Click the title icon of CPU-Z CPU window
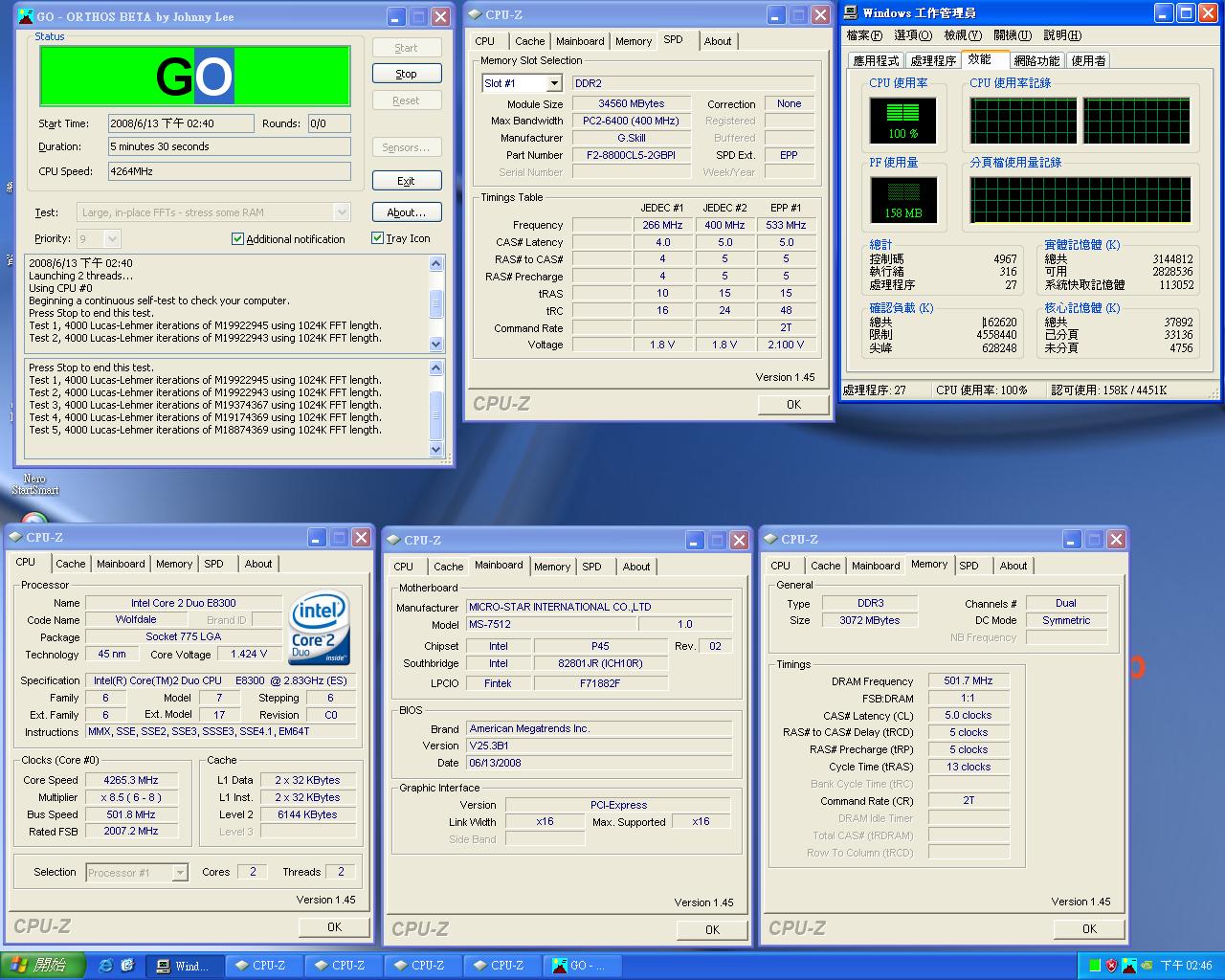This screenshot has width=1225, height=980. (16, 537)
